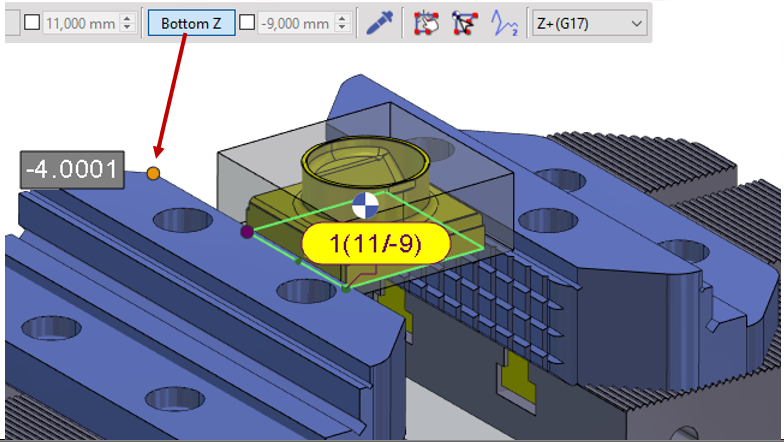Click the 11,000 mm spinner arrows
This screenshot has width=784, height=442.
click(x=127, y=23)
